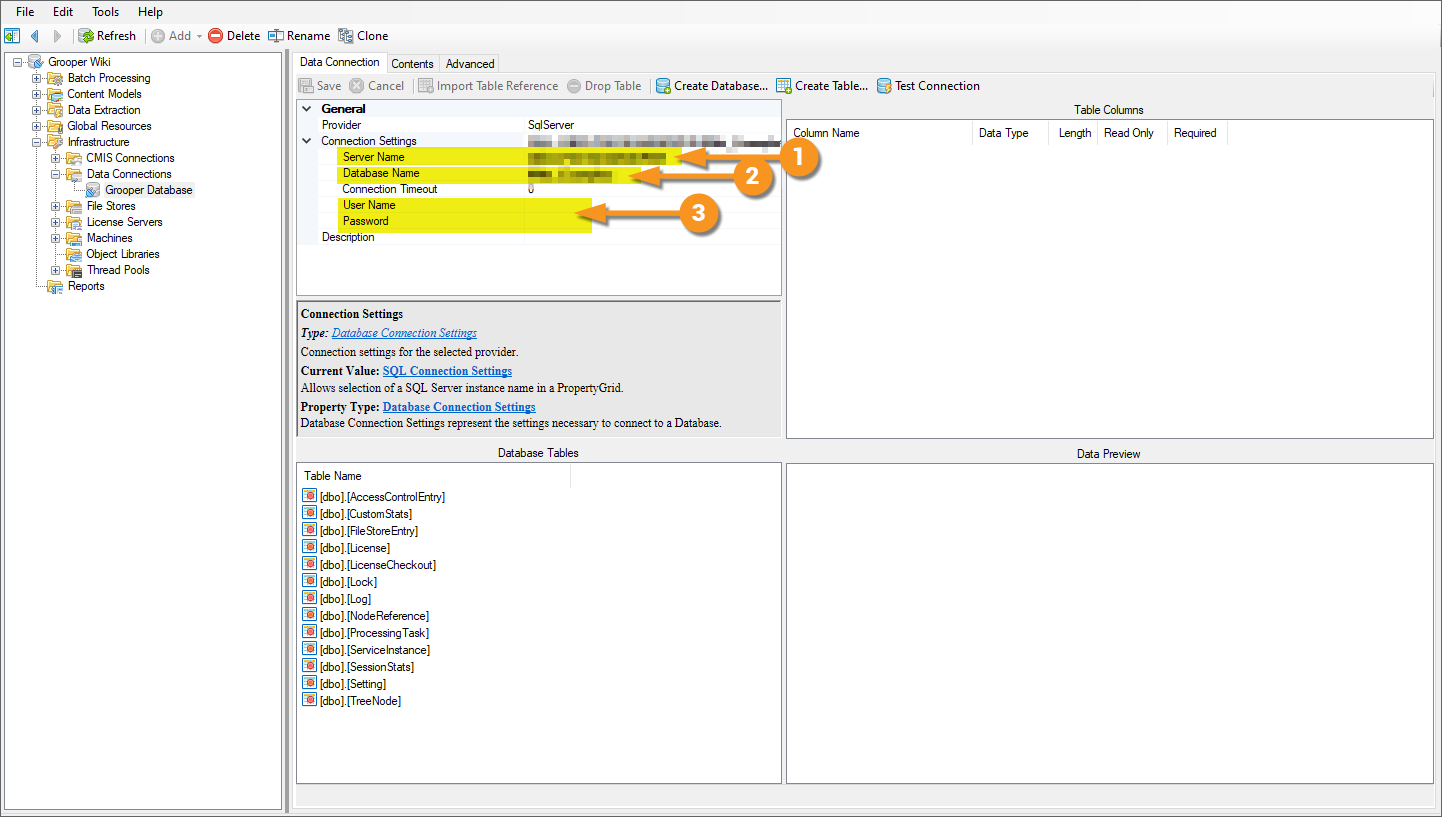The image size is (1442, 817).
Task: Click the CMIS Connections folder icon
Action: pos(75,158)
